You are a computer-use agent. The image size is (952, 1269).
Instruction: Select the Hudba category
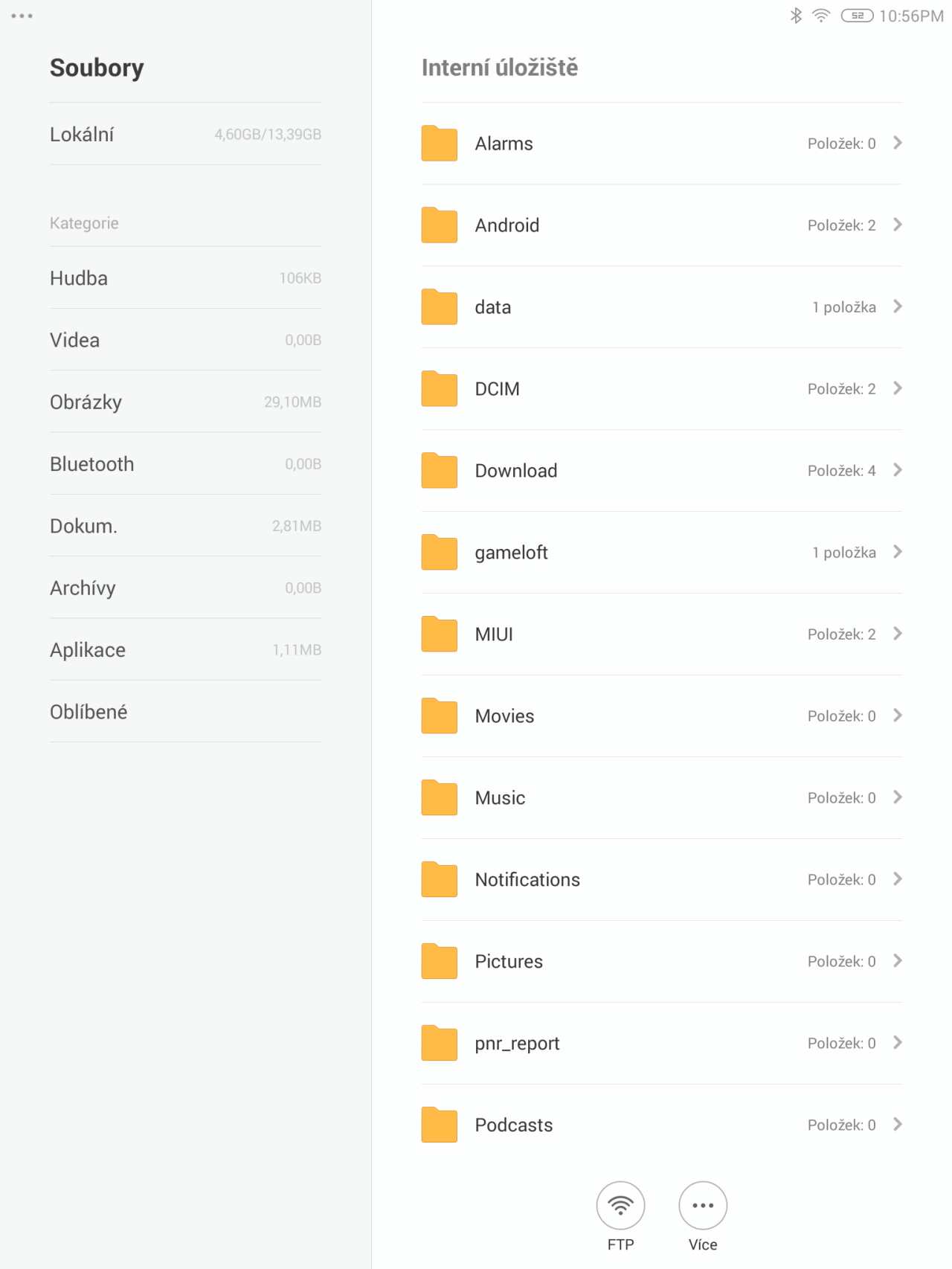click(x=185, y=278)
